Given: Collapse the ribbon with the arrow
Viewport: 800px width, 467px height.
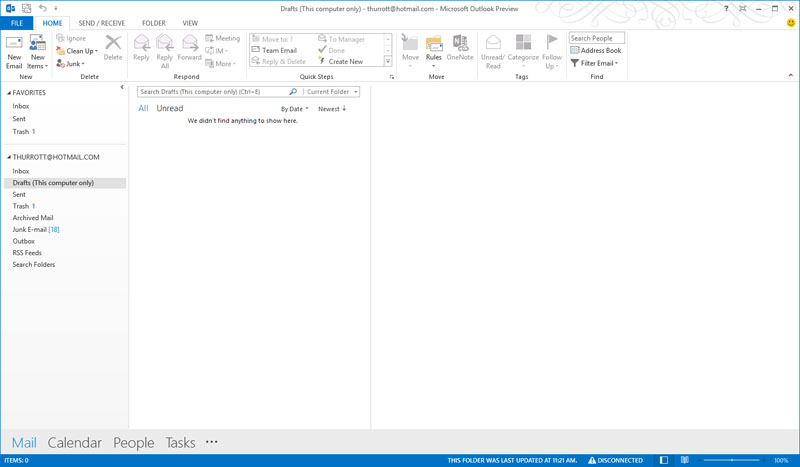Looking at the screenshot, I should [x=790, y=76].
